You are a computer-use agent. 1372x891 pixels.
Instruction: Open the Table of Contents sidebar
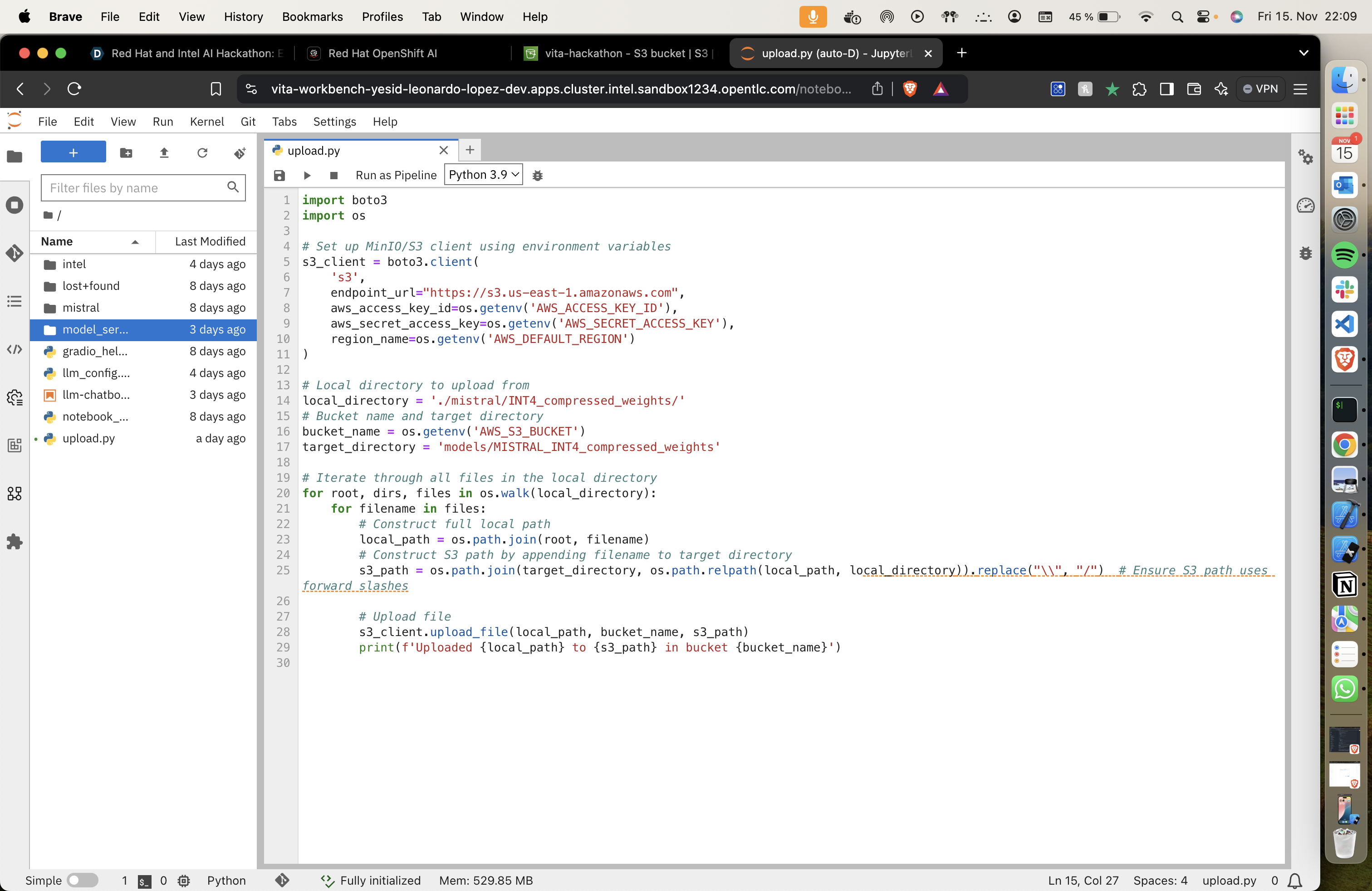15,301
